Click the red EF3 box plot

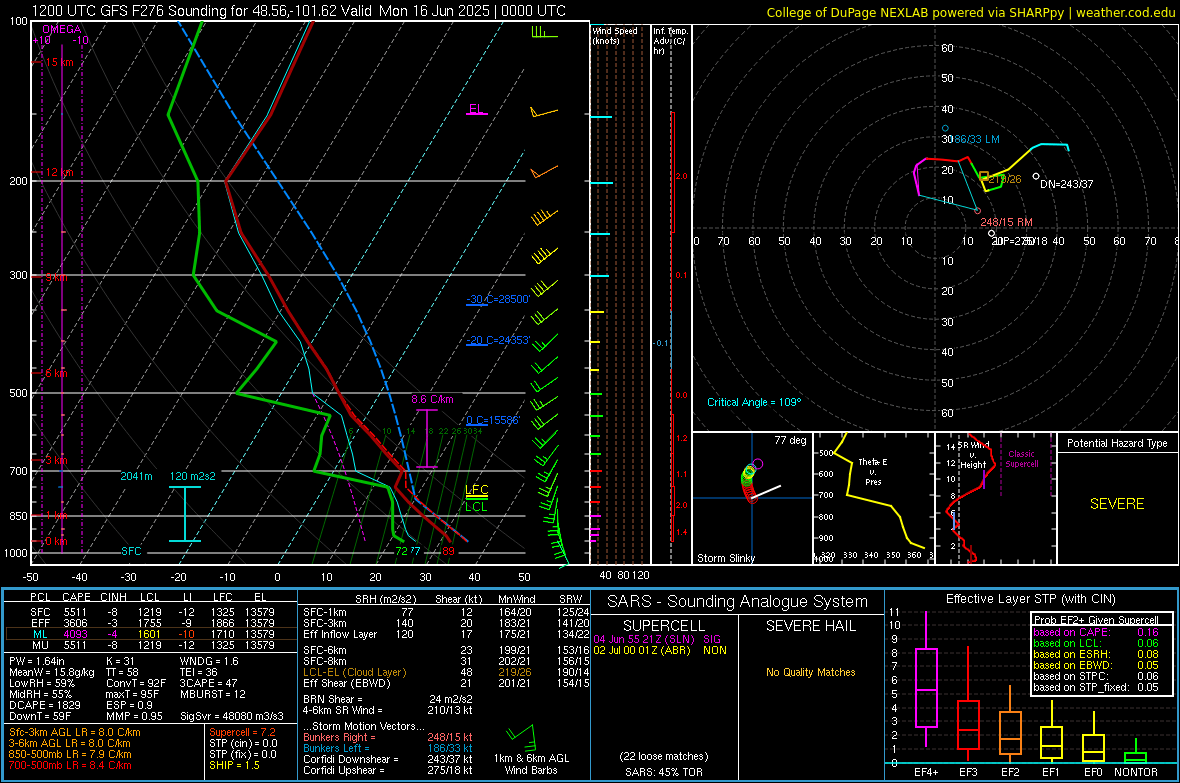pos(968,704)
